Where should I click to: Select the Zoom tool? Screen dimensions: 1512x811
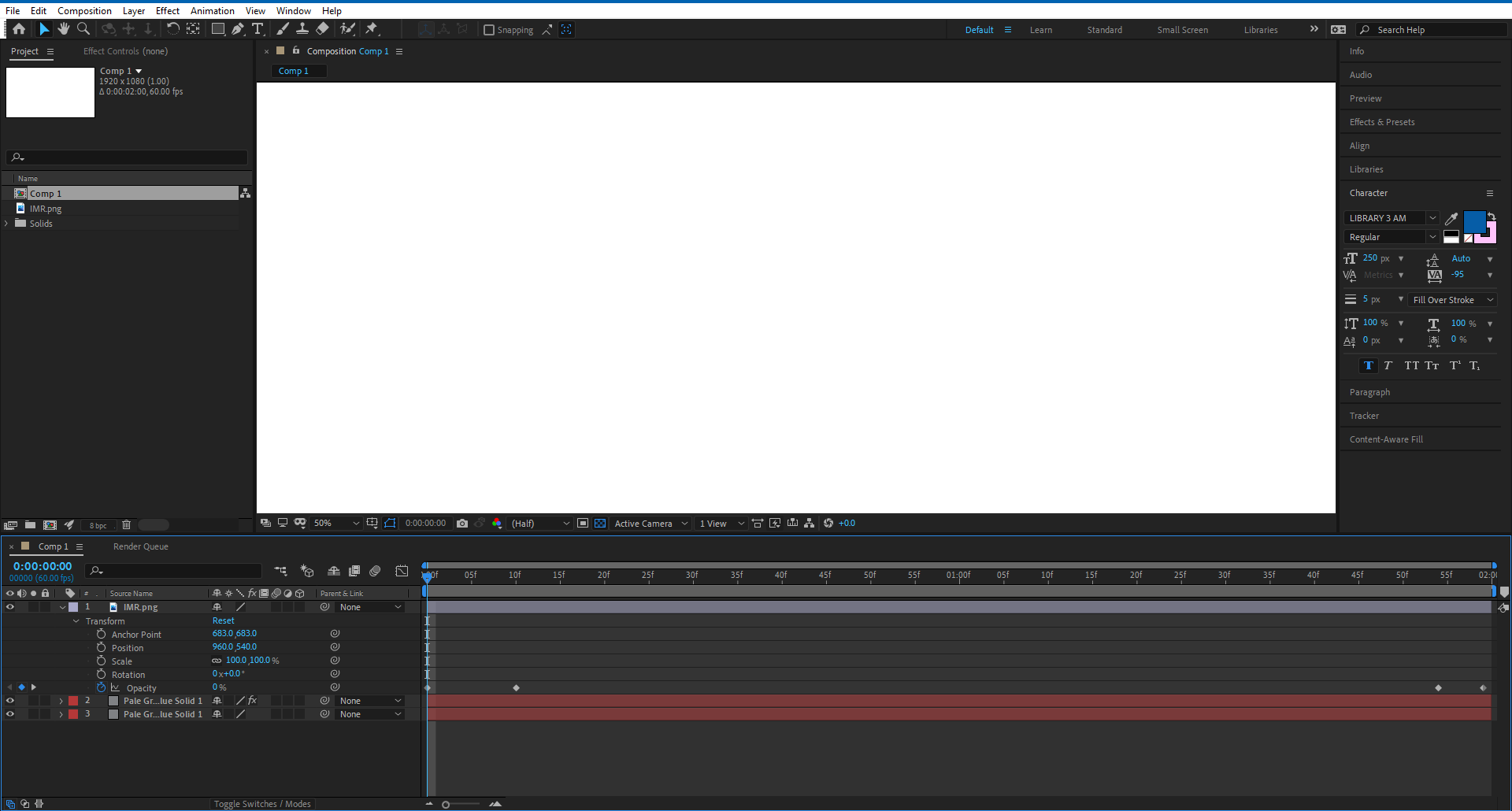pos(83,29)
